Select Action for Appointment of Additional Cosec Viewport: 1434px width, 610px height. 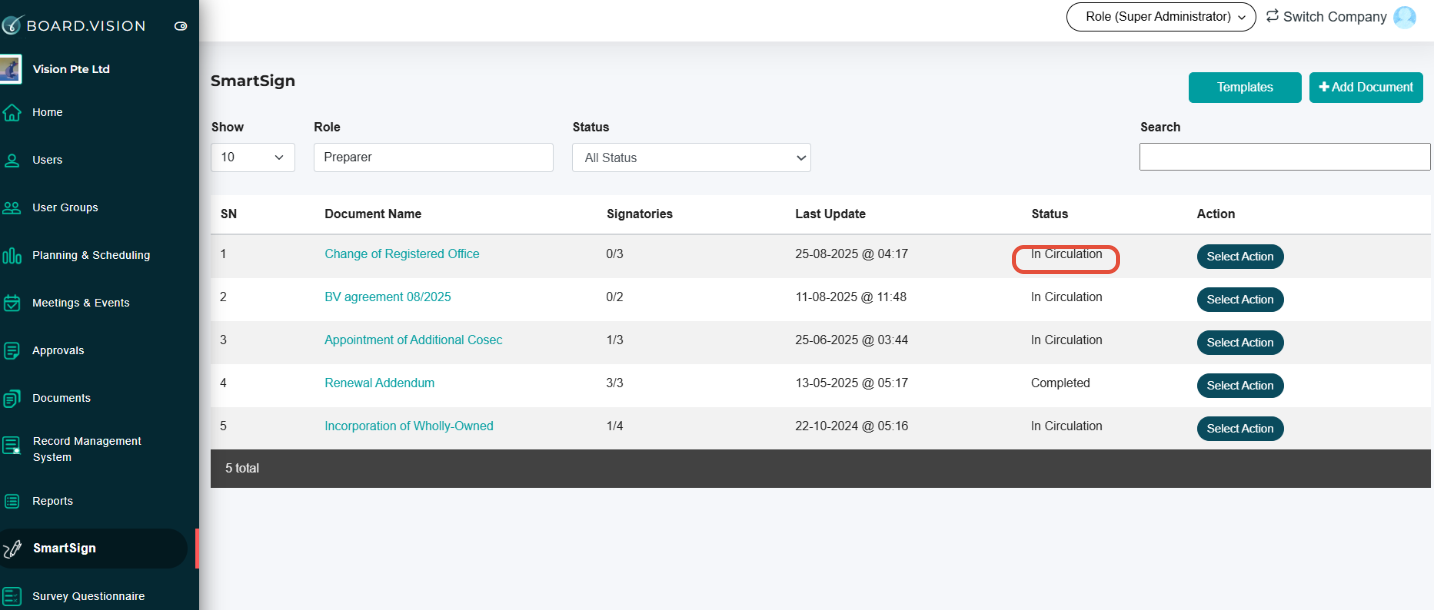coord(1240,343)
